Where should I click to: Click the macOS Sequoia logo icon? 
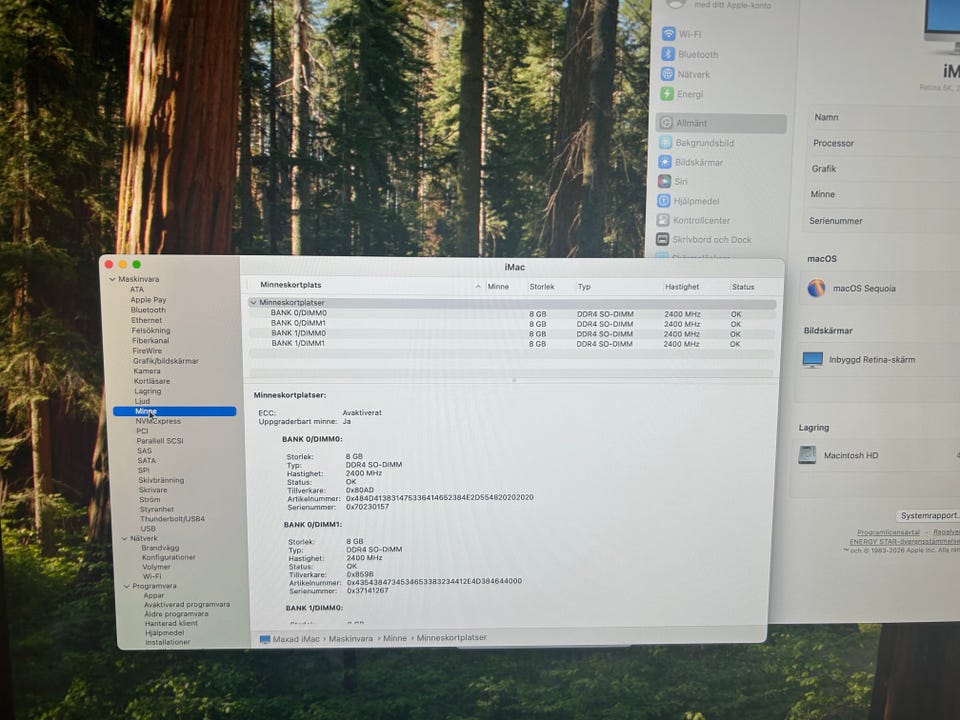click(816, 288)
